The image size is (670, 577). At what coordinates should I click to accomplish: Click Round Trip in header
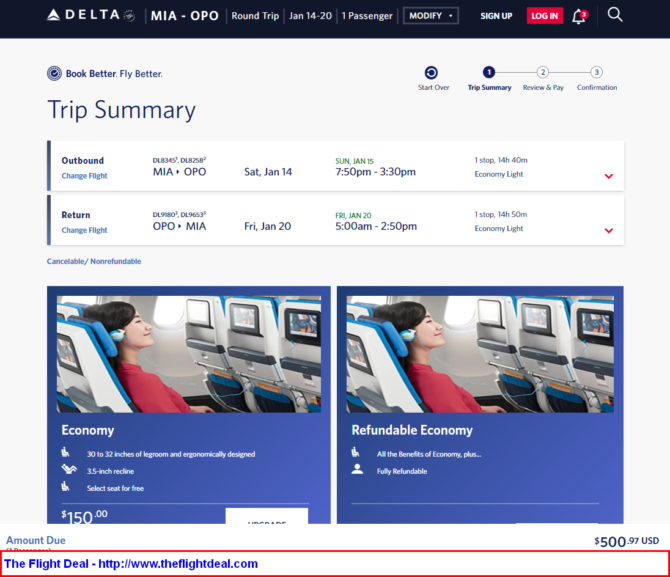(255, 16)
